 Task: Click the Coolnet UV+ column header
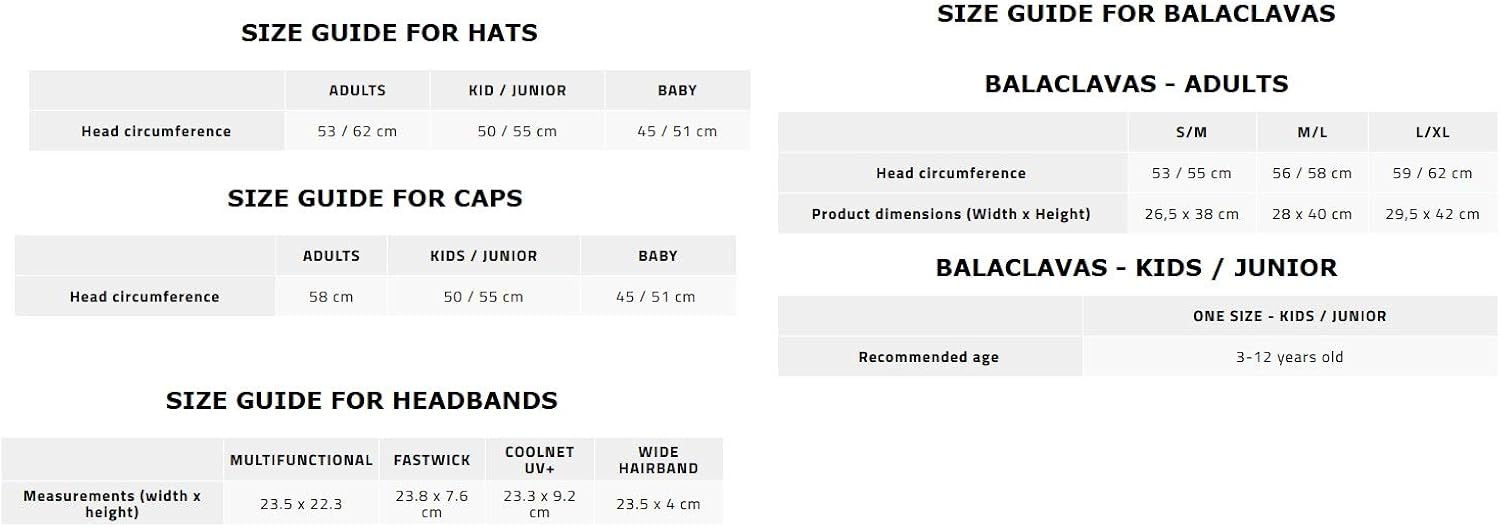[x=539, y=460]
